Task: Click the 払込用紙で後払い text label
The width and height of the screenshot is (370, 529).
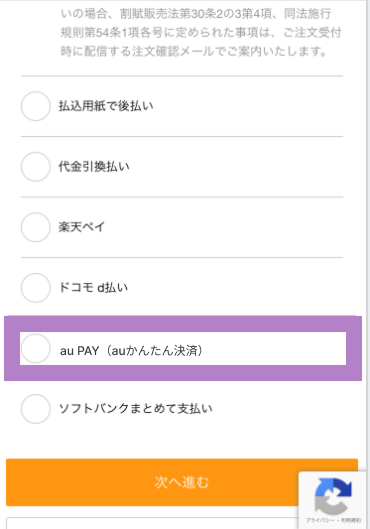Action: point(106,106)
